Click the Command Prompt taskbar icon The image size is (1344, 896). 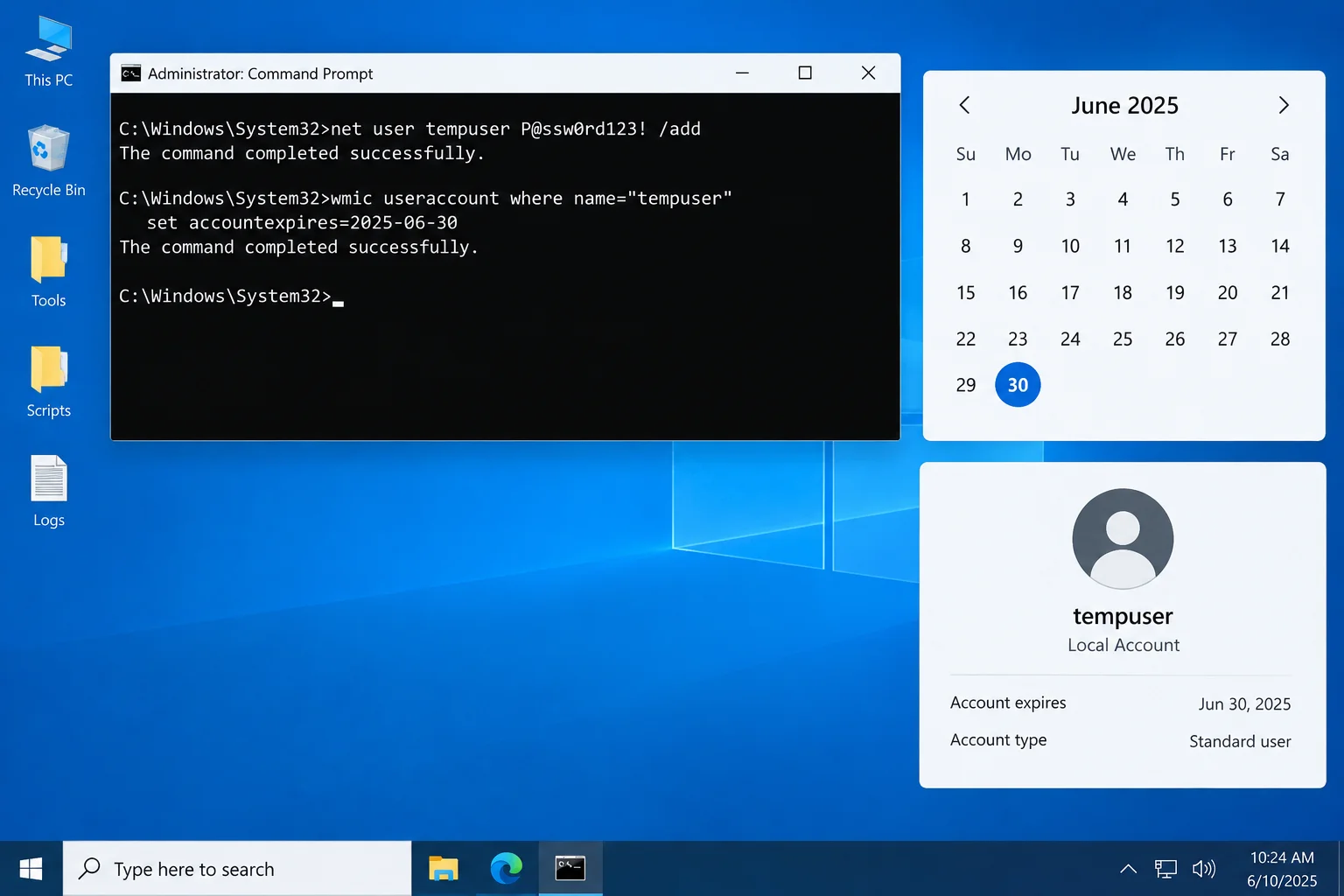click(x=570, y=869)
